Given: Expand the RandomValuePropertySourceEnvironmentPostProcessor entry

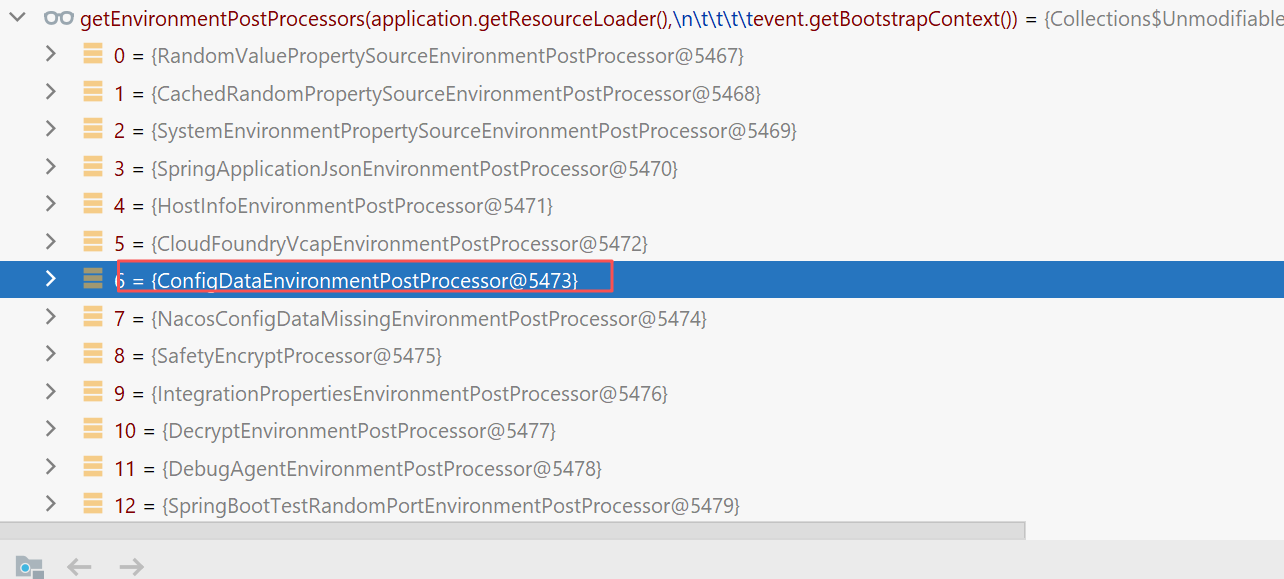Looking at the screenshot, I should [x=51, y=55].
